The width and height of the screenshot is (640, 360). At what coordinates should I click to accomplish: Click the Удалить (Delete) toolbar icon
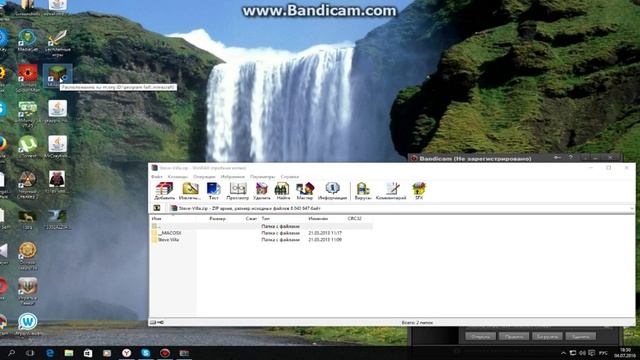[x=262, y=191]
